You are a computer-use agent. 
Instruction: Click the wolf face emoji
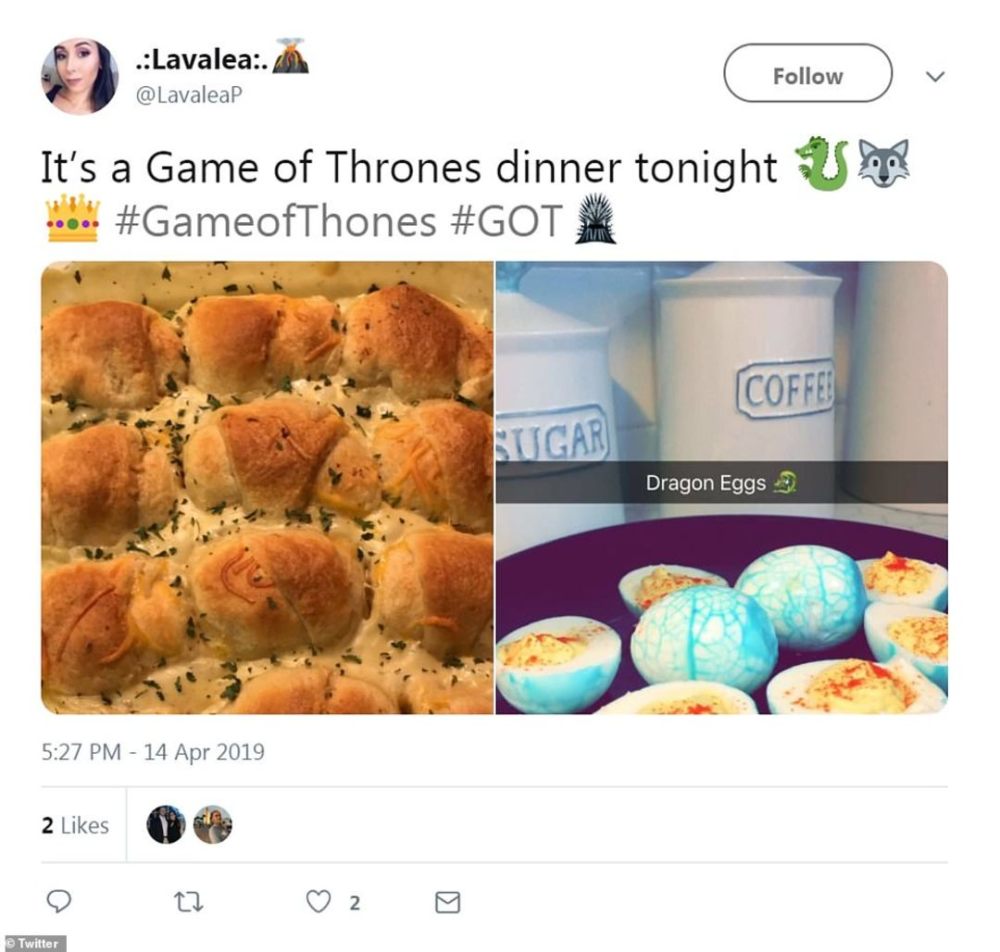(883, 164)
